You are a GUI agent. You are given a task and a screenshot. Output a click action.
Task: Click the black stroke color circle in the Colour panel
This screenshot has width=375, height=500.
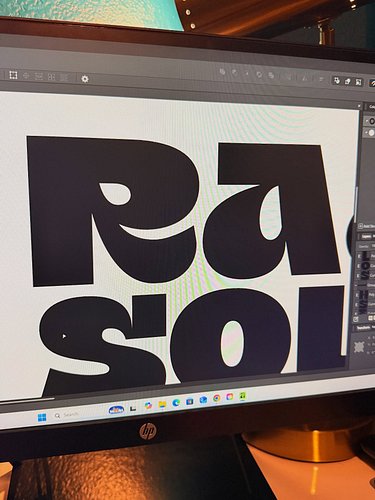point(372,122)
